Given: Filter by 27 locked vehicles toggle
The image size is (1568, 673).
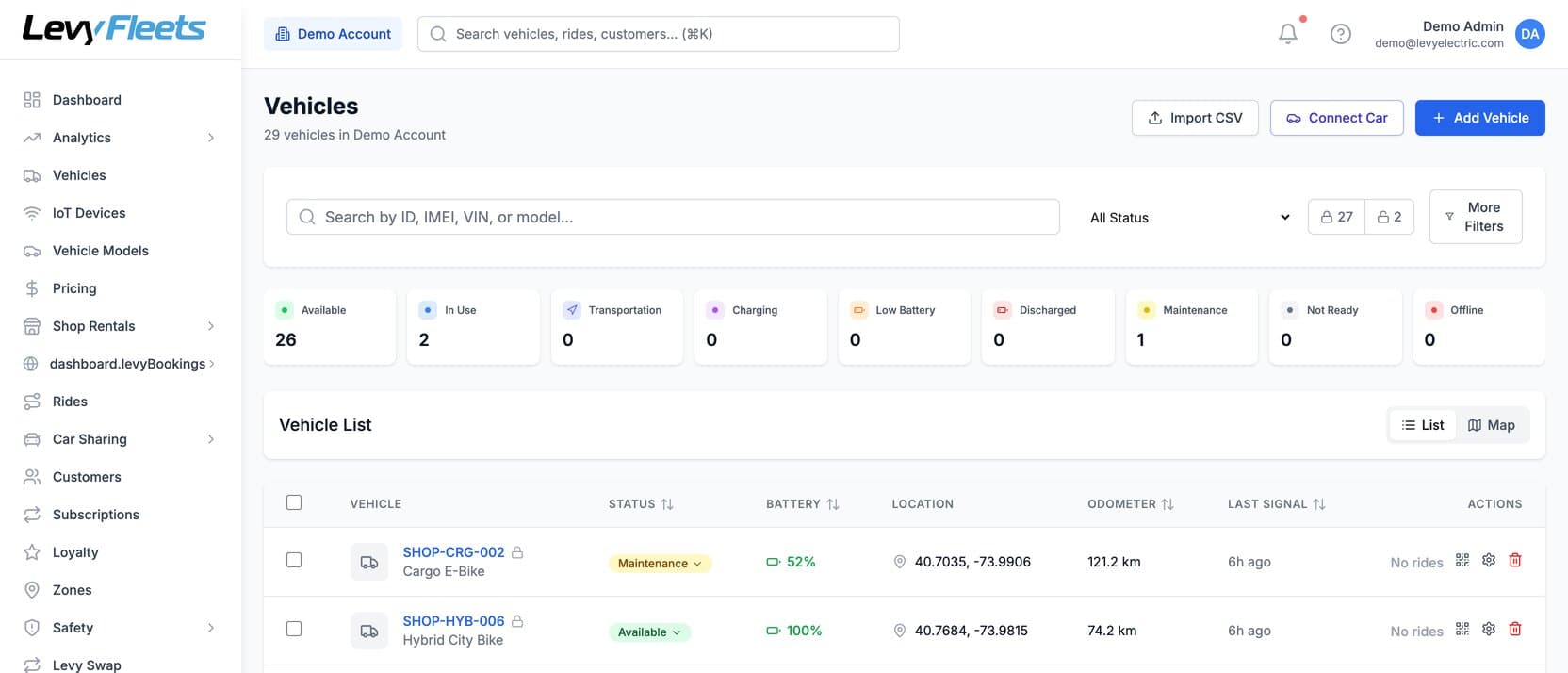Looking at the screenshot, I should [1336, 217].
